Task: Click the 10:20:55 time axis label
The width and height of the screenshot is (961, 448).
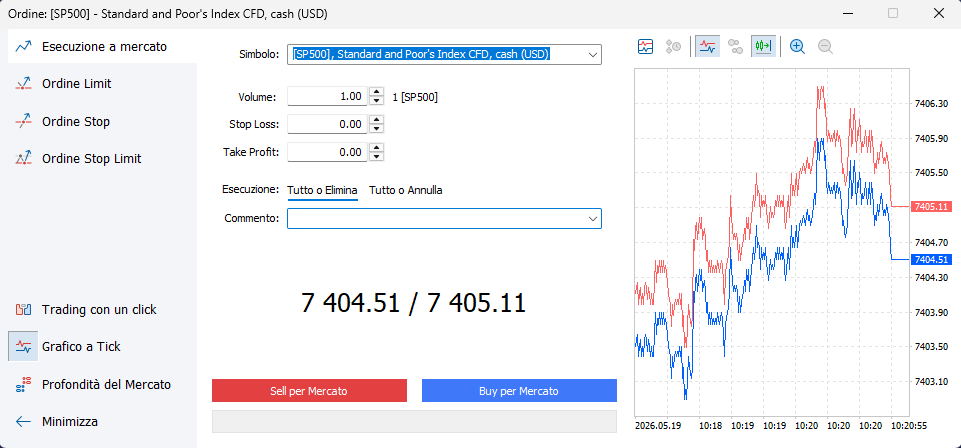Action: click(x=909, y=425)
